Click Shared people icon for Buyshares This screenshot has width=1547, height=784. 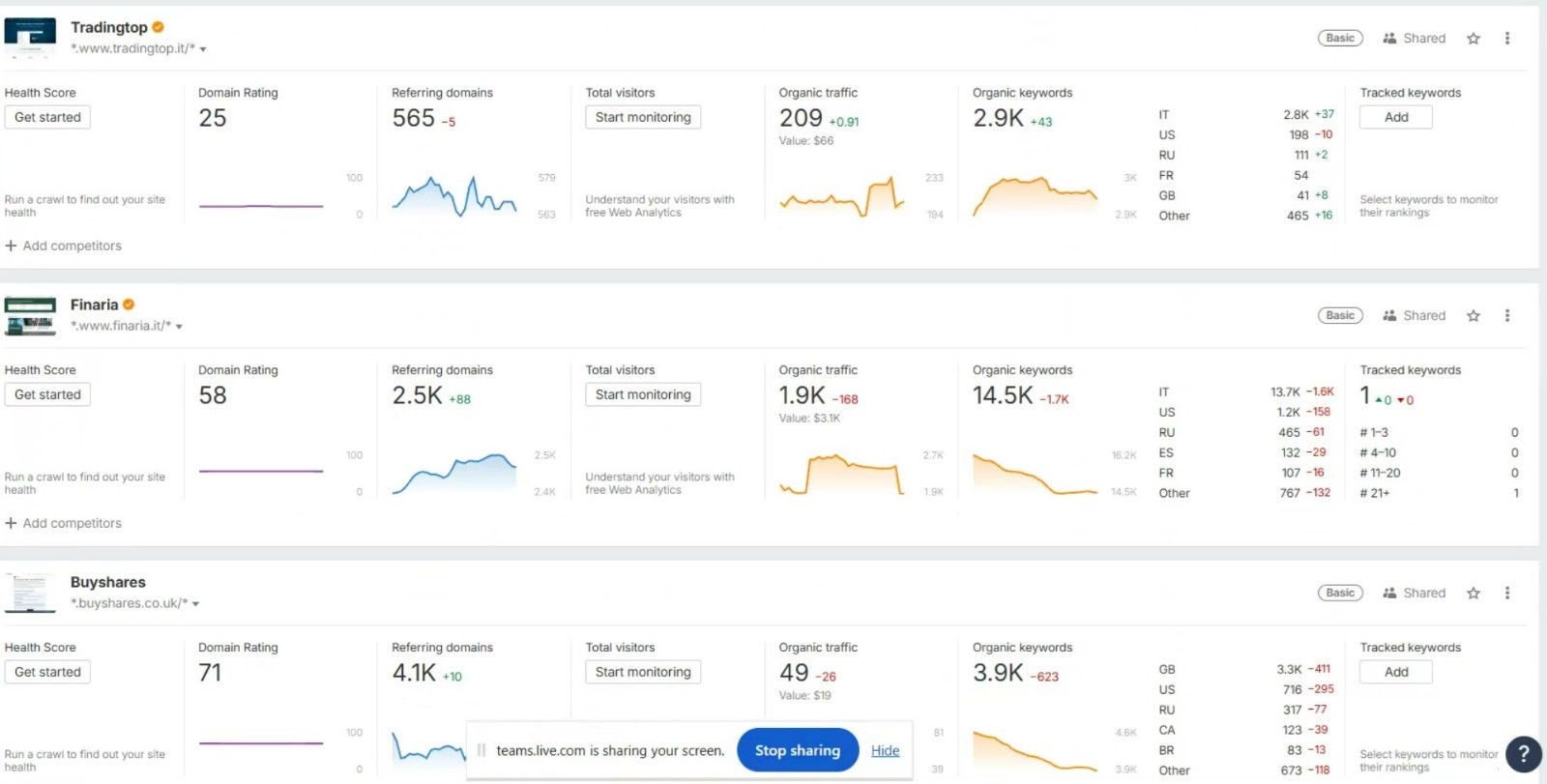[x=1389, y=594]
